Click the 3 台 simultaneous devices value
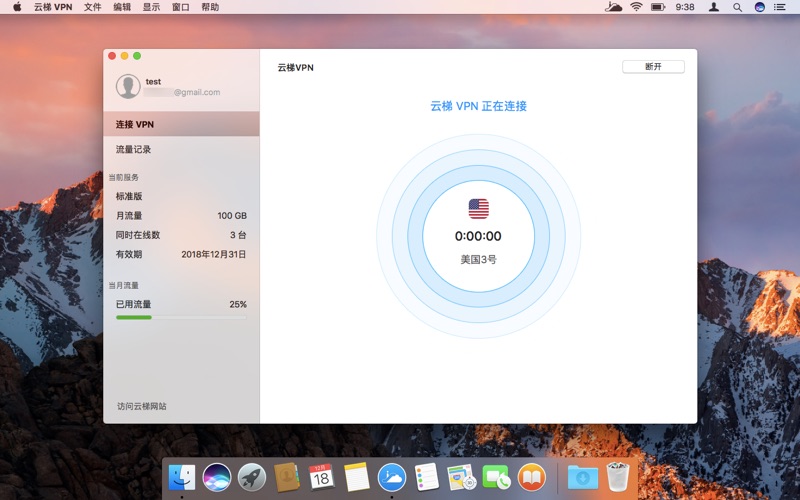This screenshot has width=800, height=500. coord(238,235)
